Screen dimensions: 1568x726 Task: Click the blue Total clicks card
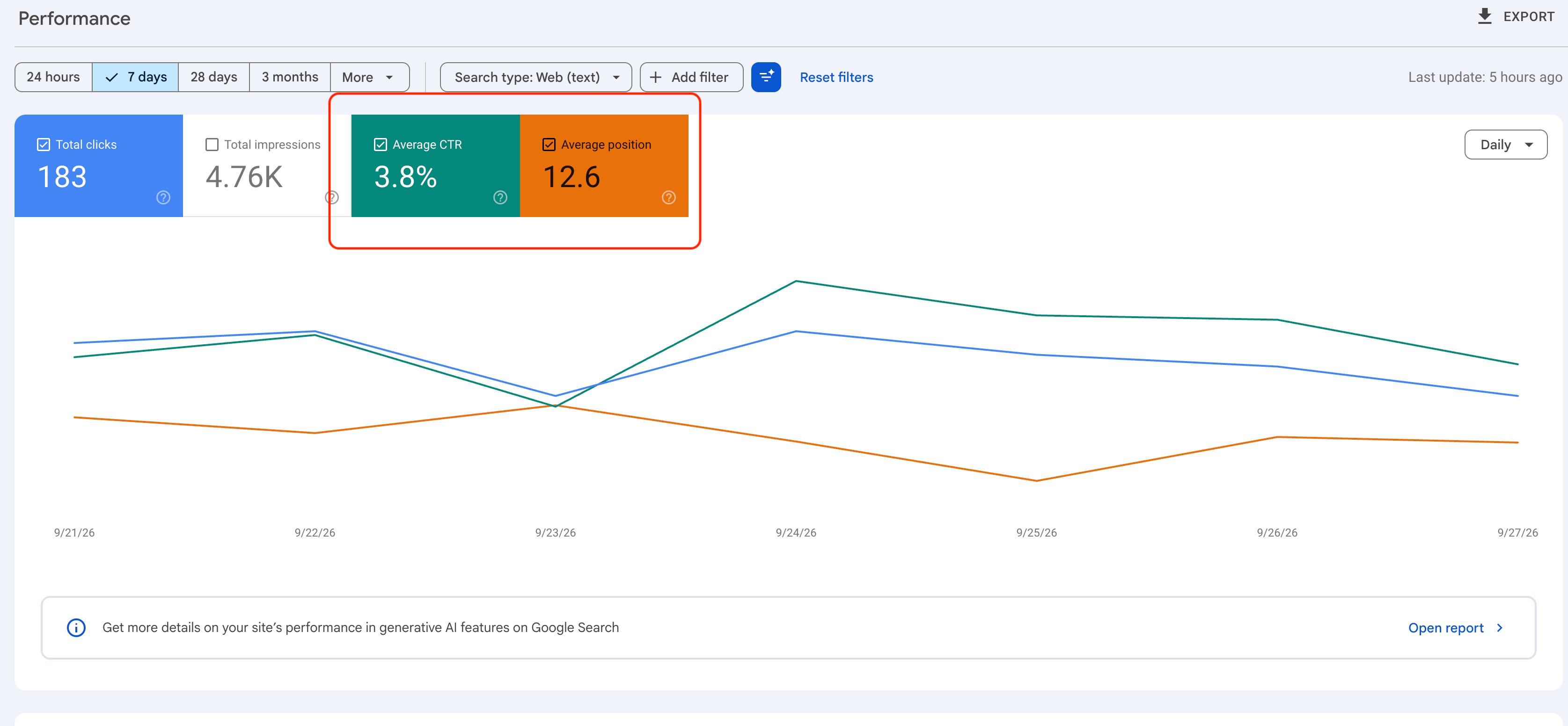pos(99,166)
